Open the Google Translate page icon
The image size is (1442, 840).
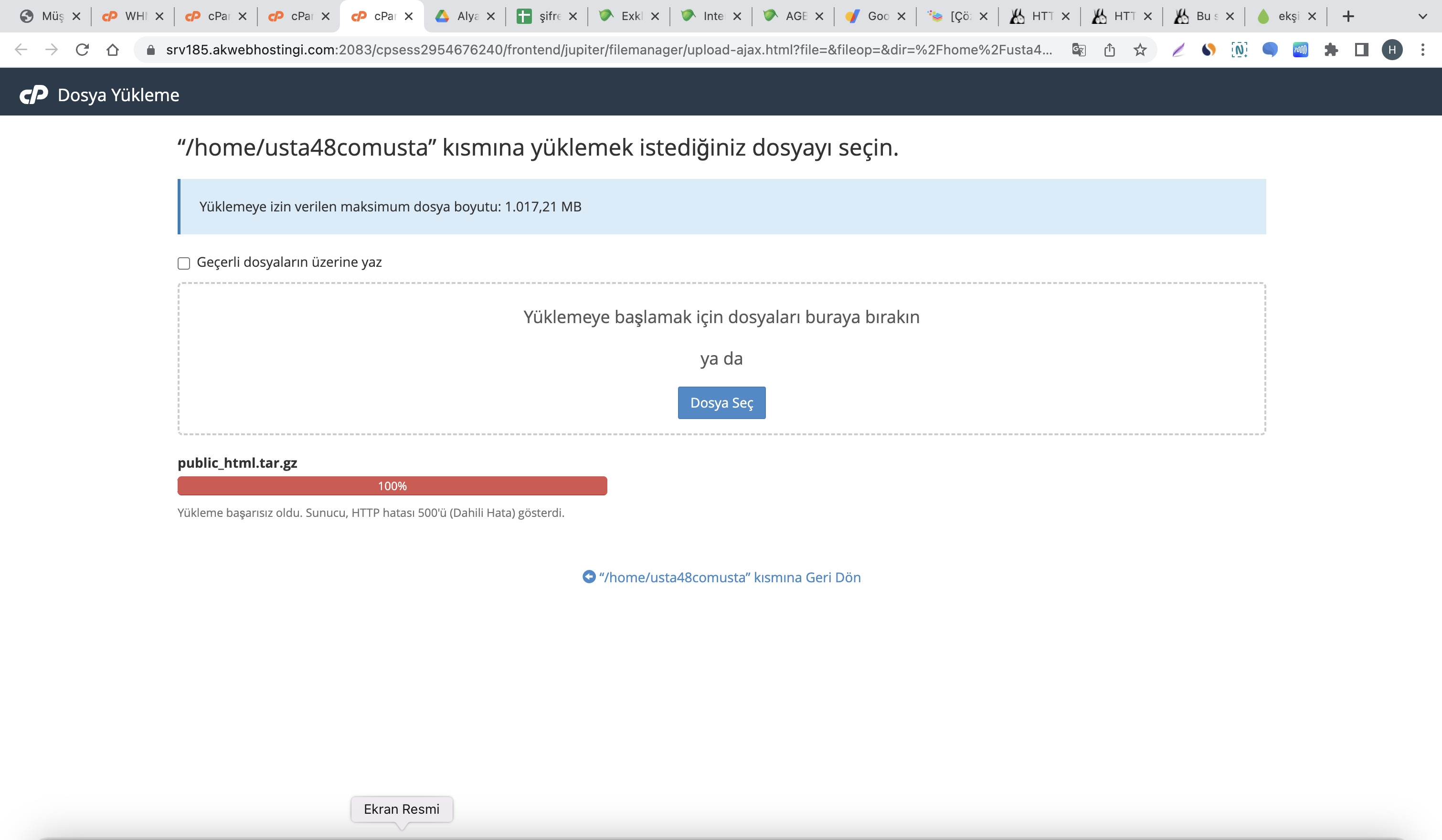[x=1079, y=50]
